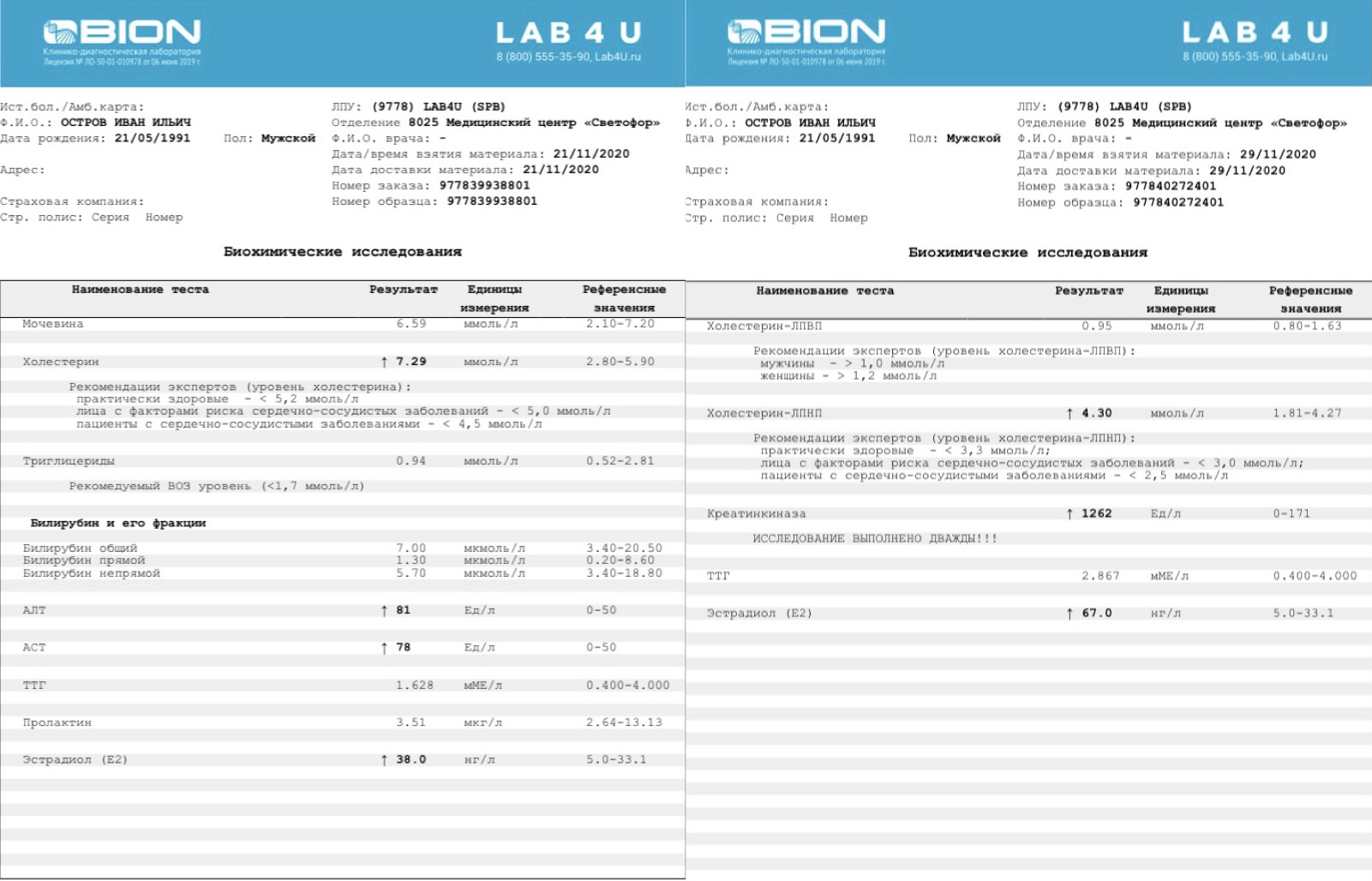Viewport: 1372px width, 881px height.
Task: Click the up arrow beside Креатинкиназа value 1262
Action: [1069, 513]
